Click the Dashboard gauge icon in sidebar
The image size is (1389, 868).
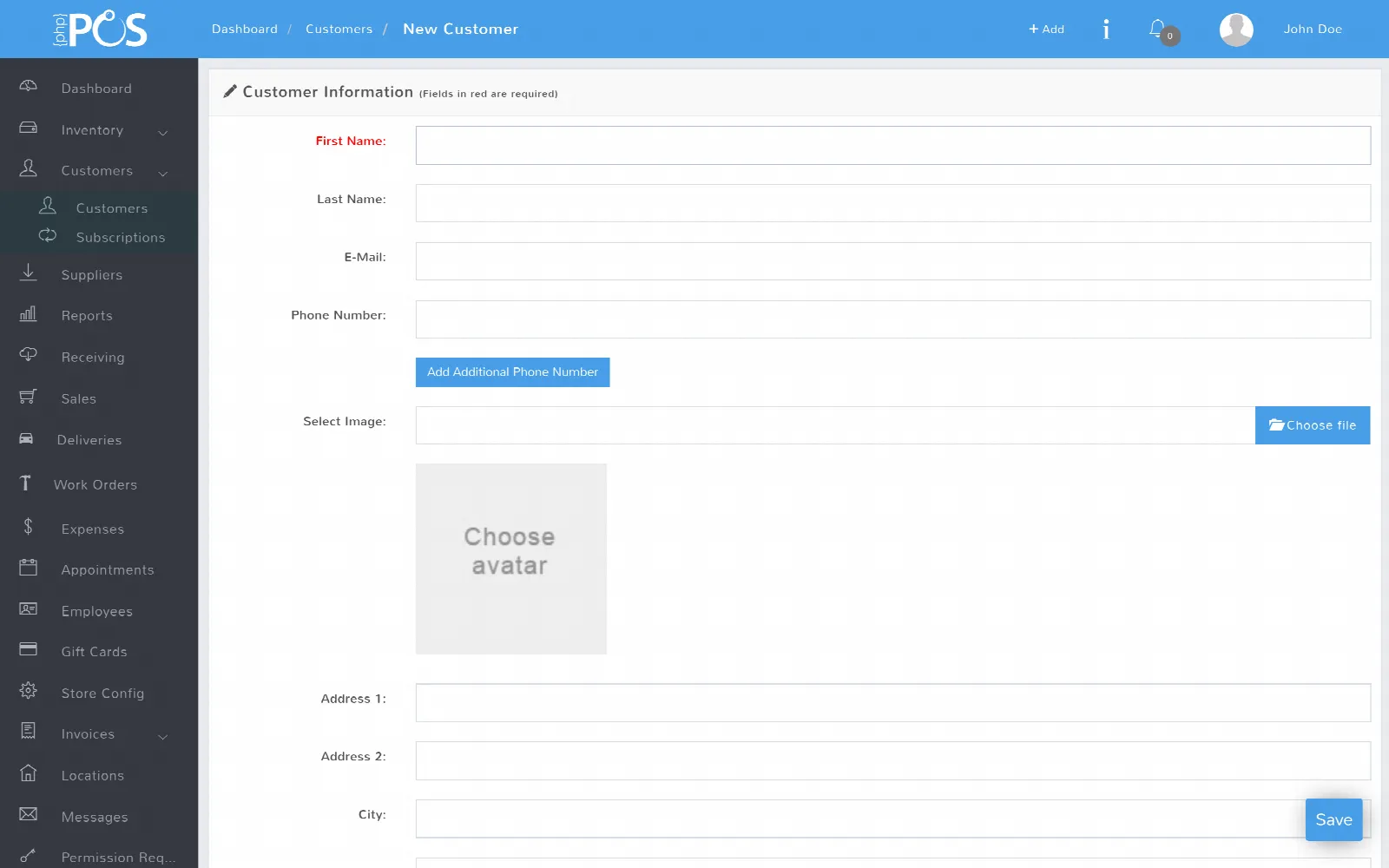click(x=28, y=86)
